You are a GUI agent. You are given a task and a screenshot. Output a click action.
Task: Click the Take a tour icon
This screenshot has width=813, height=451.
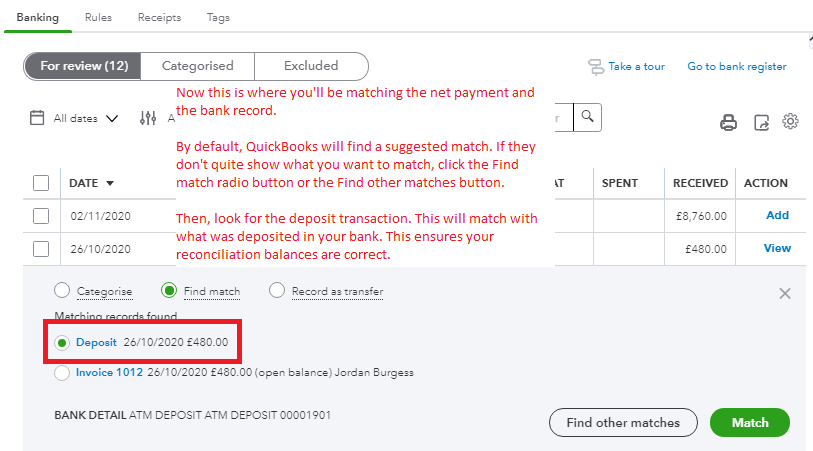pos(597,66)
